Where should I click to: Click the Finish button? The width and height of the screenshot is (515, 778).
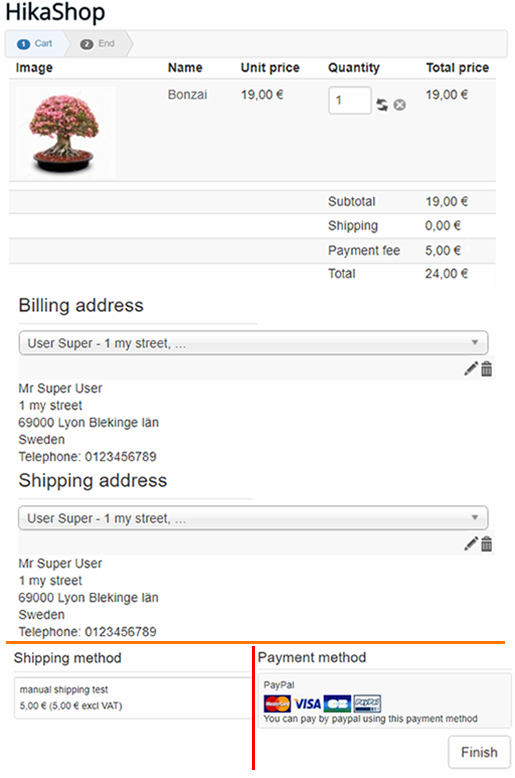[x=479, y=752]
